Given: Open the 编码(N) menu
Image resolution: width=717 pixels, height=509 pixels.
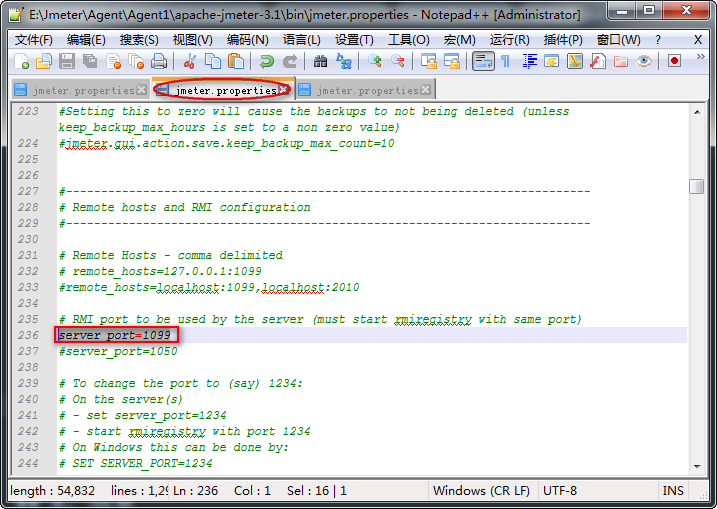Looking at the screenshot, I should coord(247,40).
